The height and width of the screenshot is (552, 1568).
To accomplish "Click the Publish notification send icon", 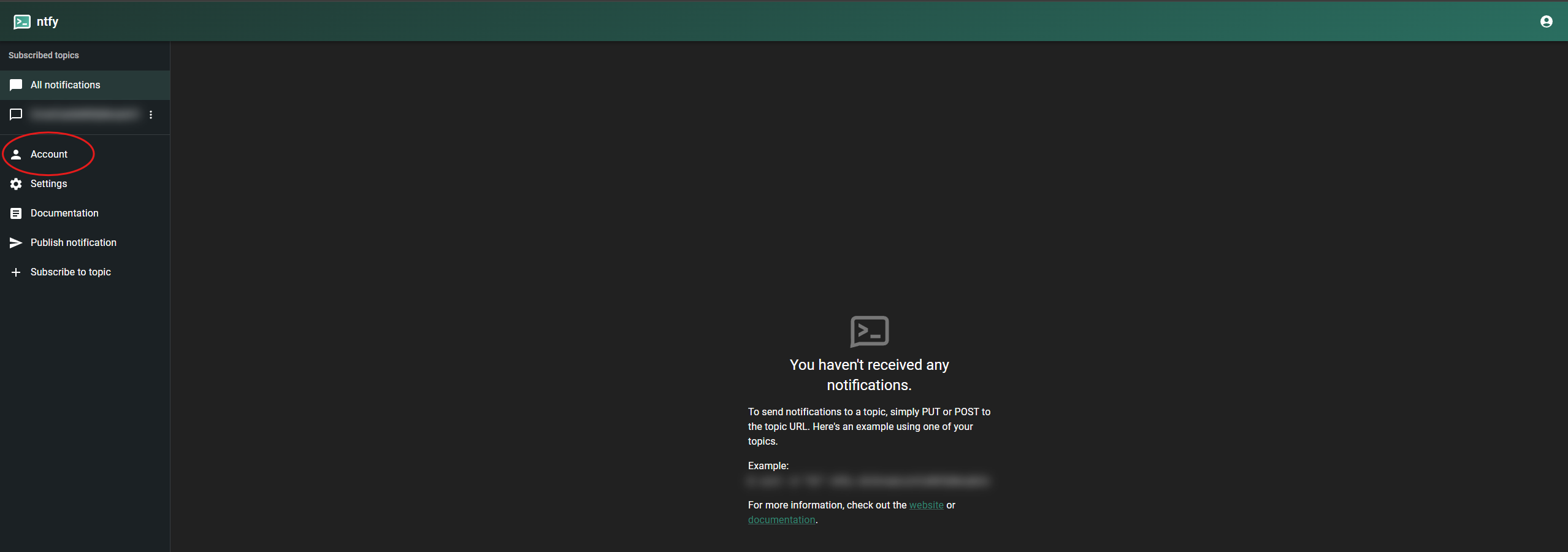I will [16, 243].
